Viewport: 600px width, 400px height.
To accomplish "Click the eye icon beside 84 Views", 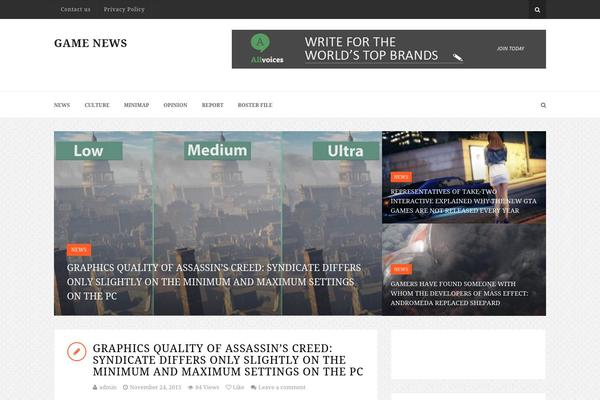I will coord(191,387).
